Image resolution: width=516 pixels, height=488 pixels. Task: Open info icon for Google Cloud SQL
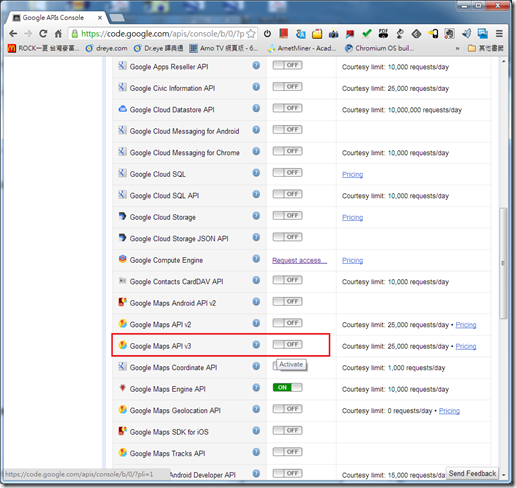[x=256, y=173]
